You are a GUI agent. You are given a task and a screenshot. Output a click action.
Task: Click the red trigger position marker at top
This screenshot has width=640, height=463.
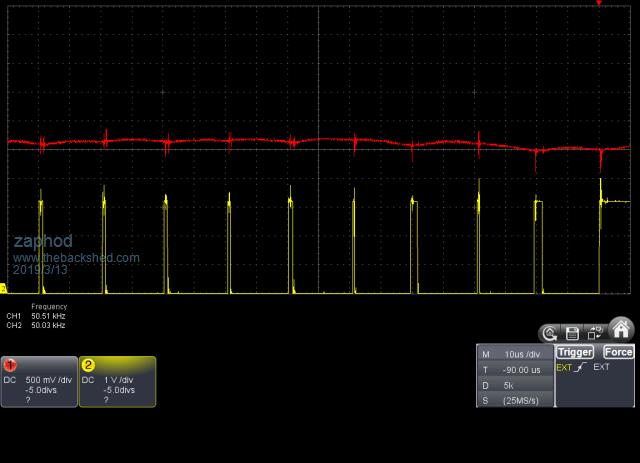[599, 4]
